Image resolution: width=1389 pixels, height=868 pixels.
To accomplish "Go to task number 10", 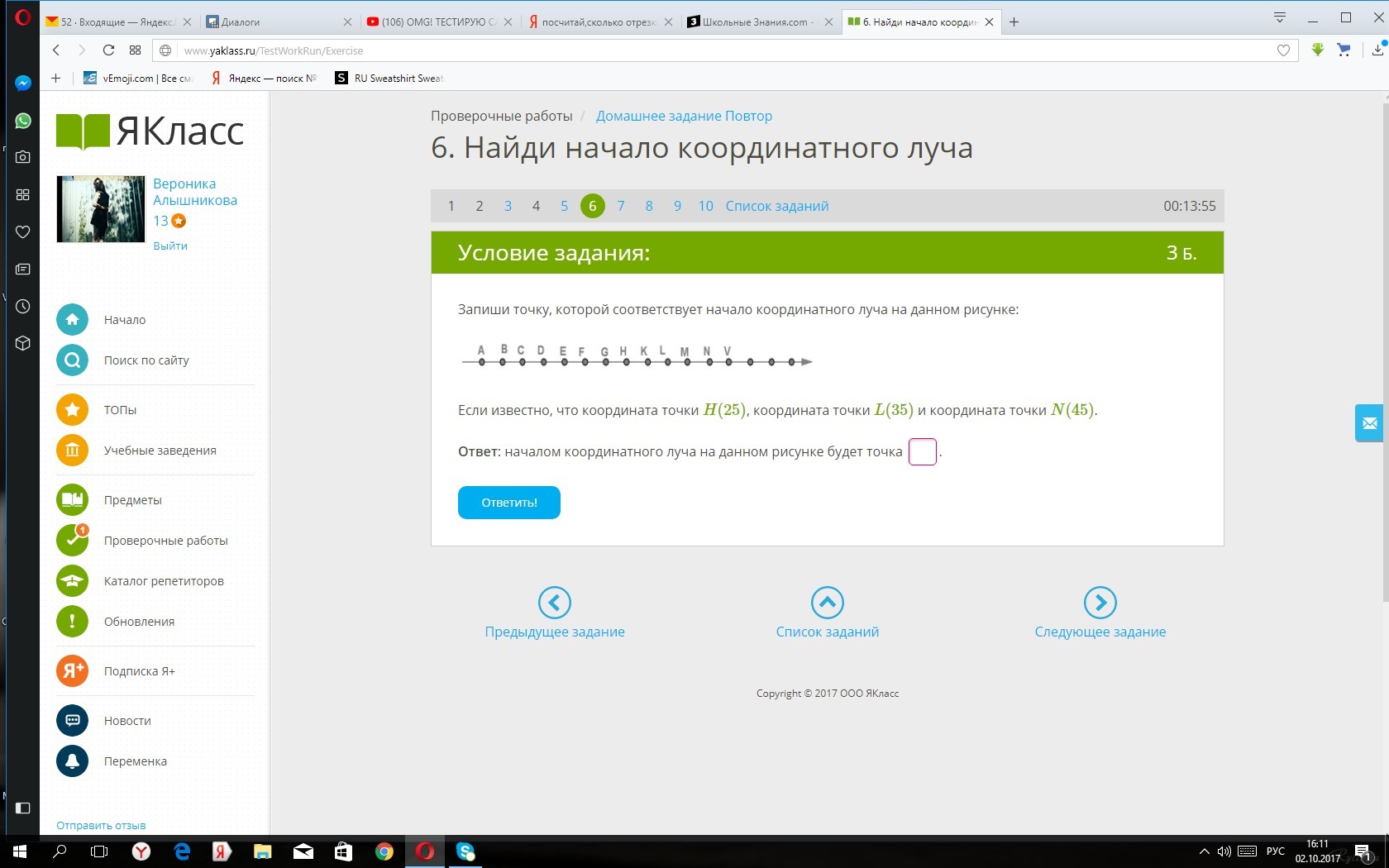I will click(x=705, y=206).
